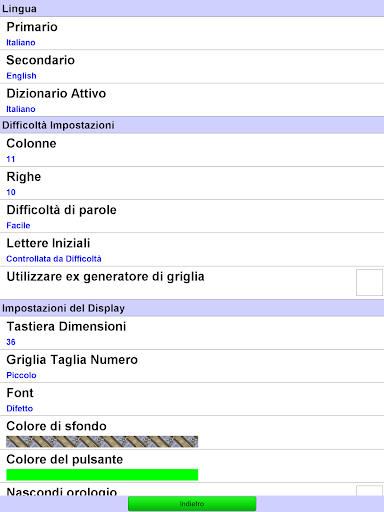Viewport: 384px width, 512px height.
Task: Click the Colore di sfondo pattern swatch
Action: 102,442
